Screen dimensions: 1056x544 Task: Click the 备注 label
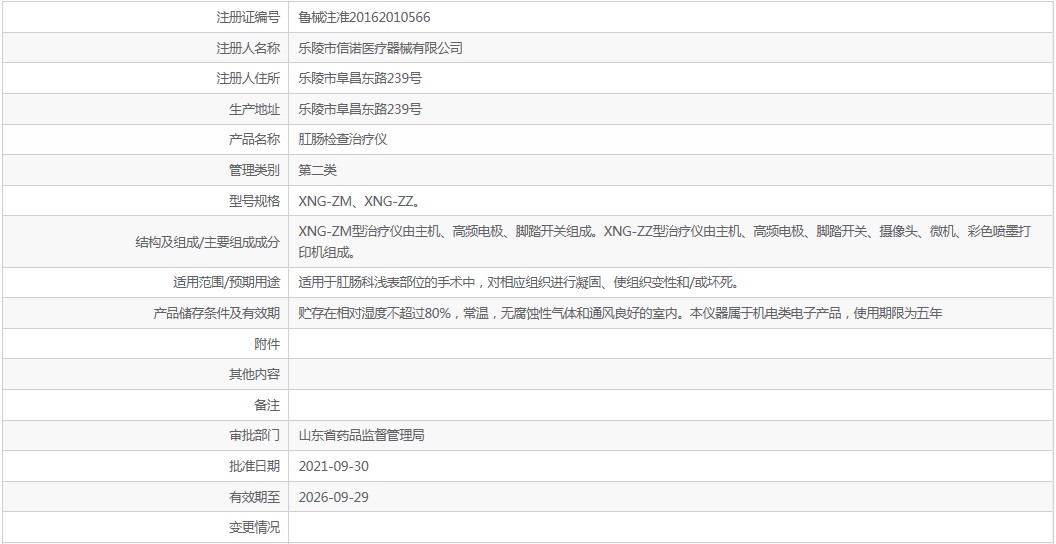(267, 405)
